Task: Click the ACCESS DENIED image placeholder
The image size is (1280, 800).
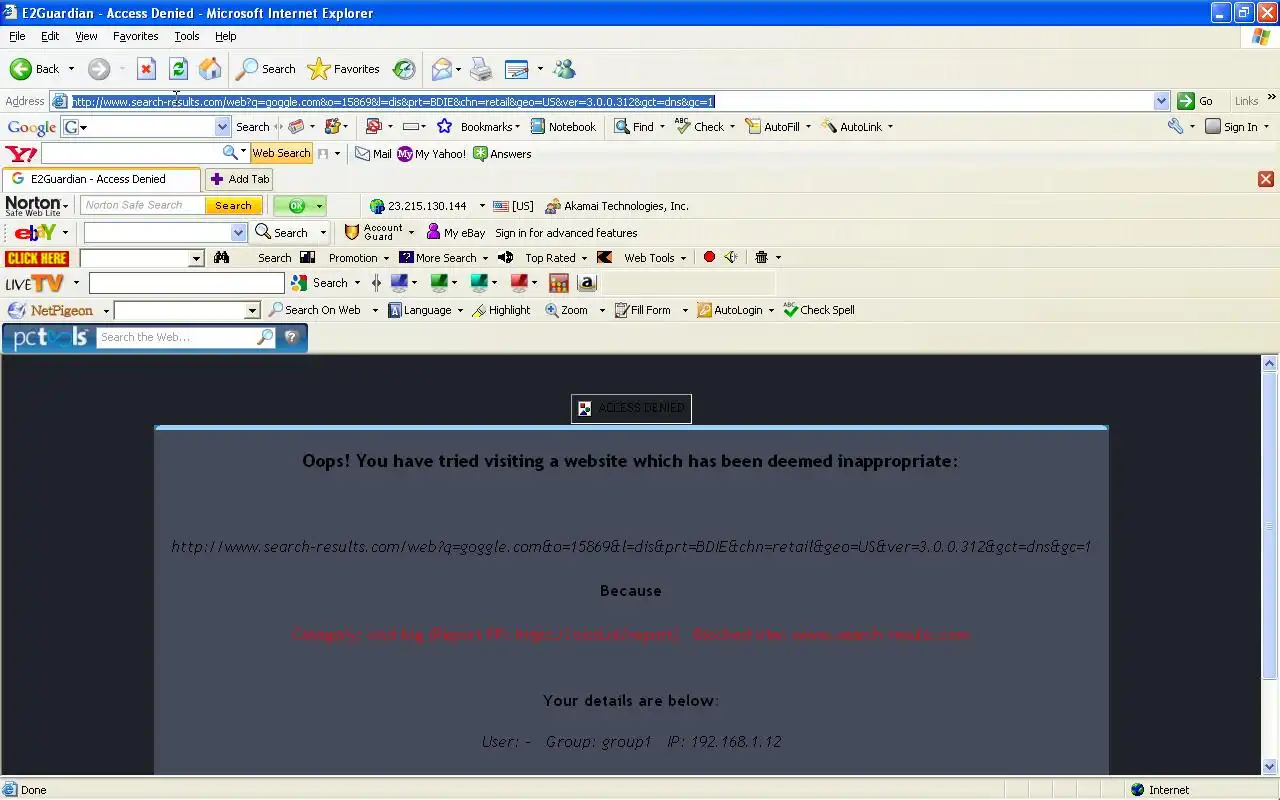Action: 631,408
